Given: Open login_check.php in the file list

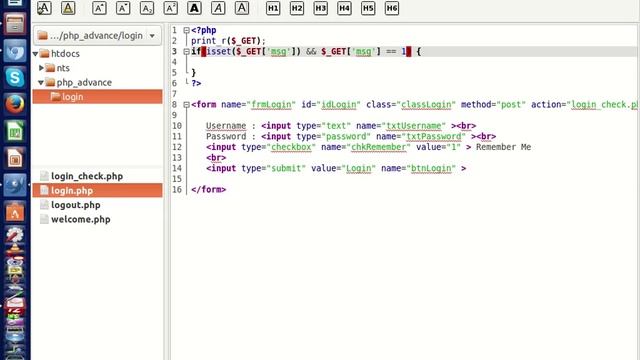Looking at the screenshot, I should point(87,176).
